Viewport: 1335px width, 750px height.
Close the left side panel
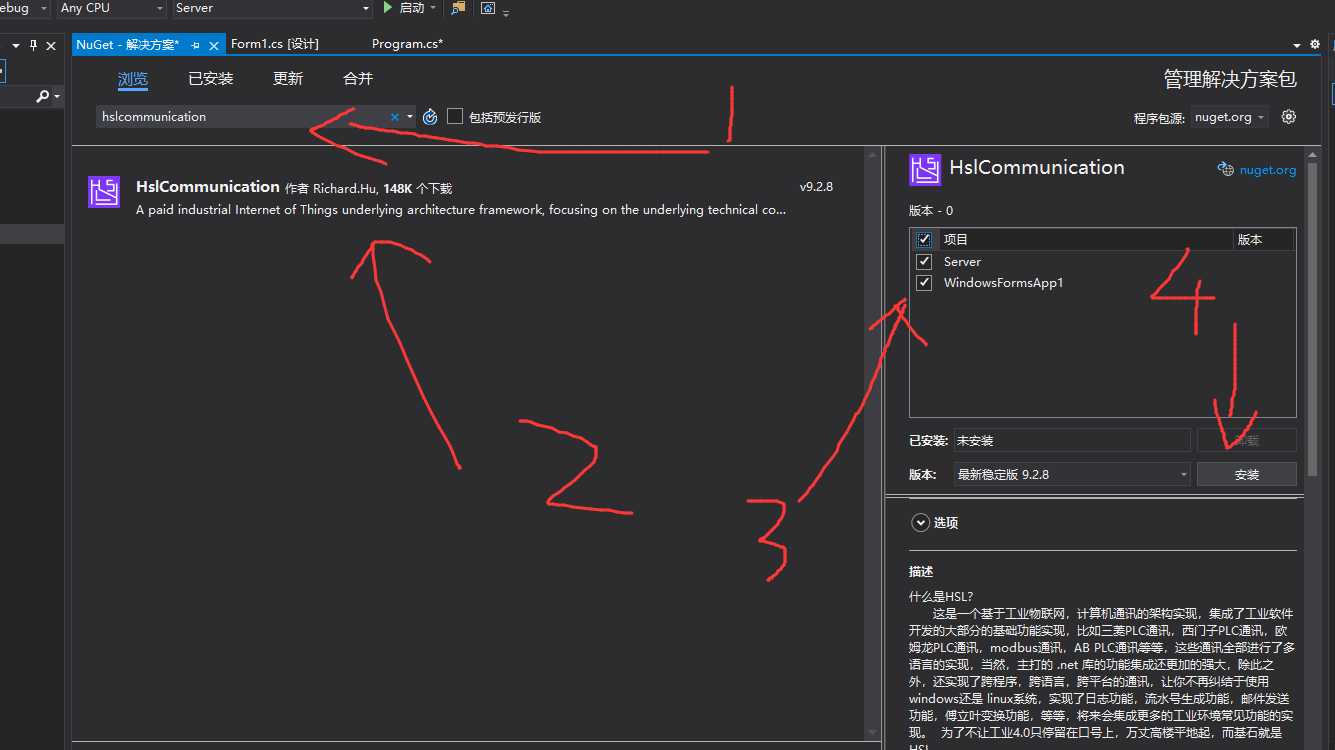pyautogui.click(x=51, y=45)
